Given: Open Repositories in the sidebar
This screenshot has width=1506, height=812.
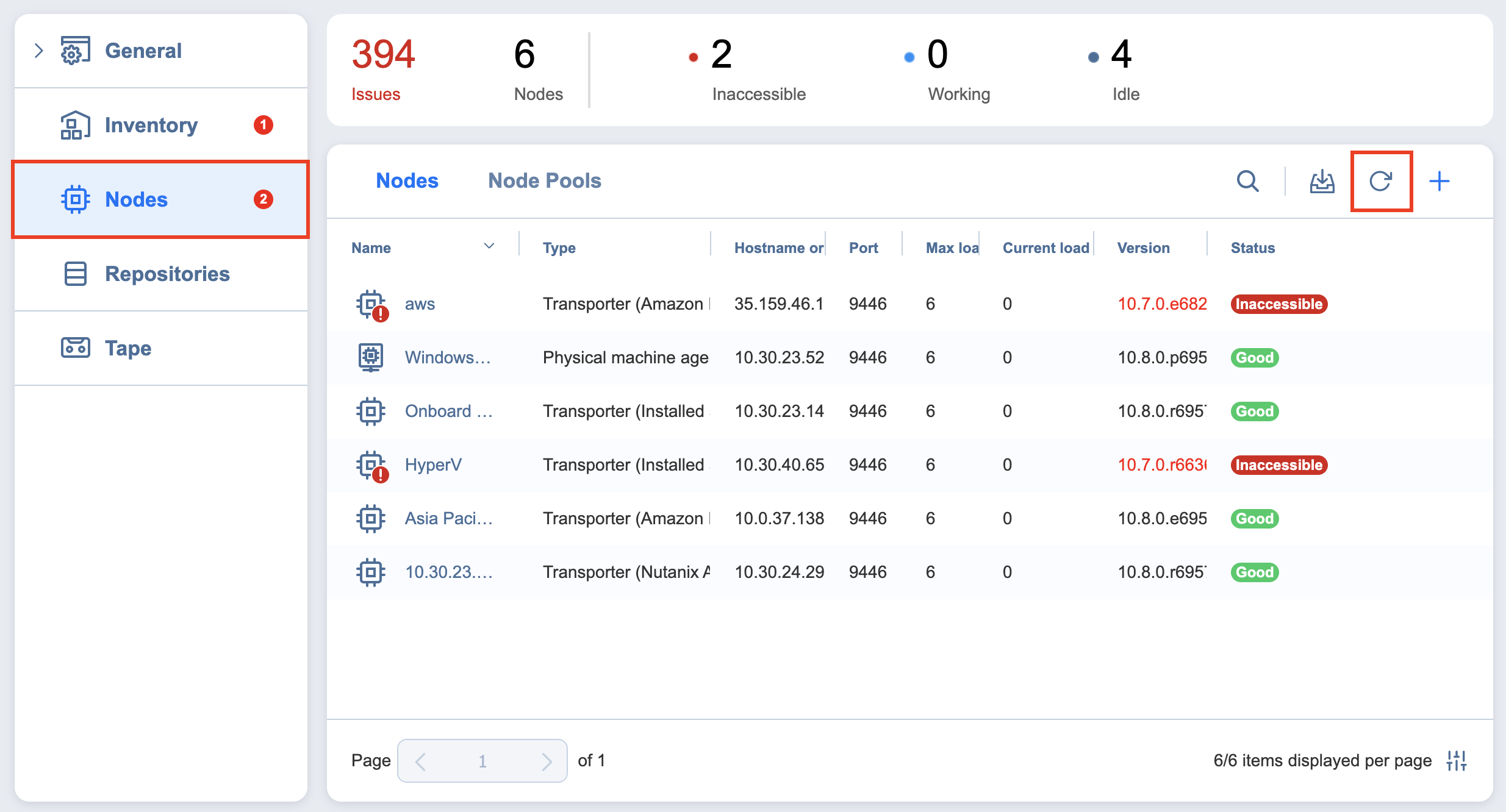Looking at the screenshot, I should click(167, 274).
